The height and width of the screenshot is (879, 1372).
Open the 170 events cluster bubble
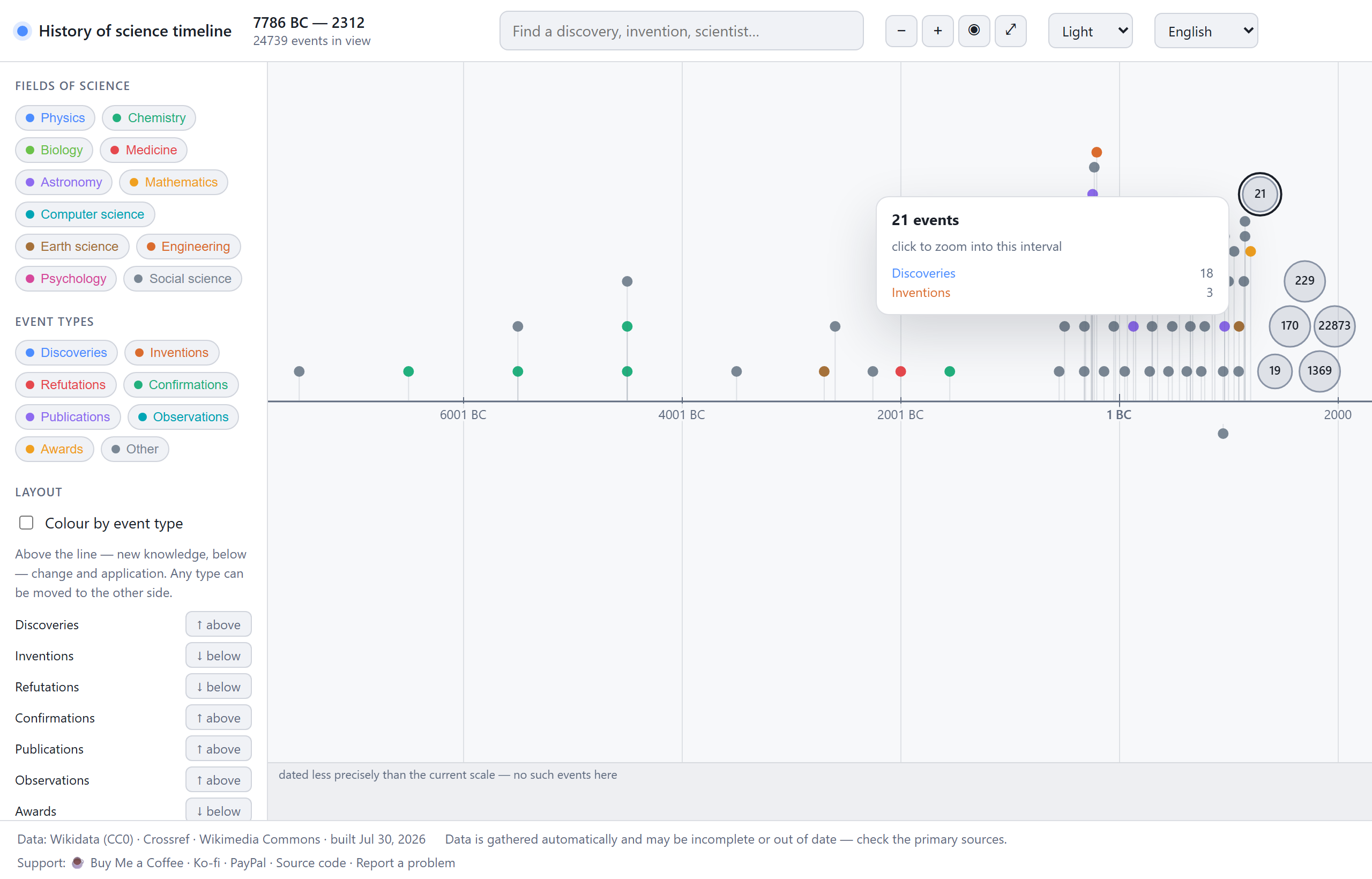tap(1289, 326)
